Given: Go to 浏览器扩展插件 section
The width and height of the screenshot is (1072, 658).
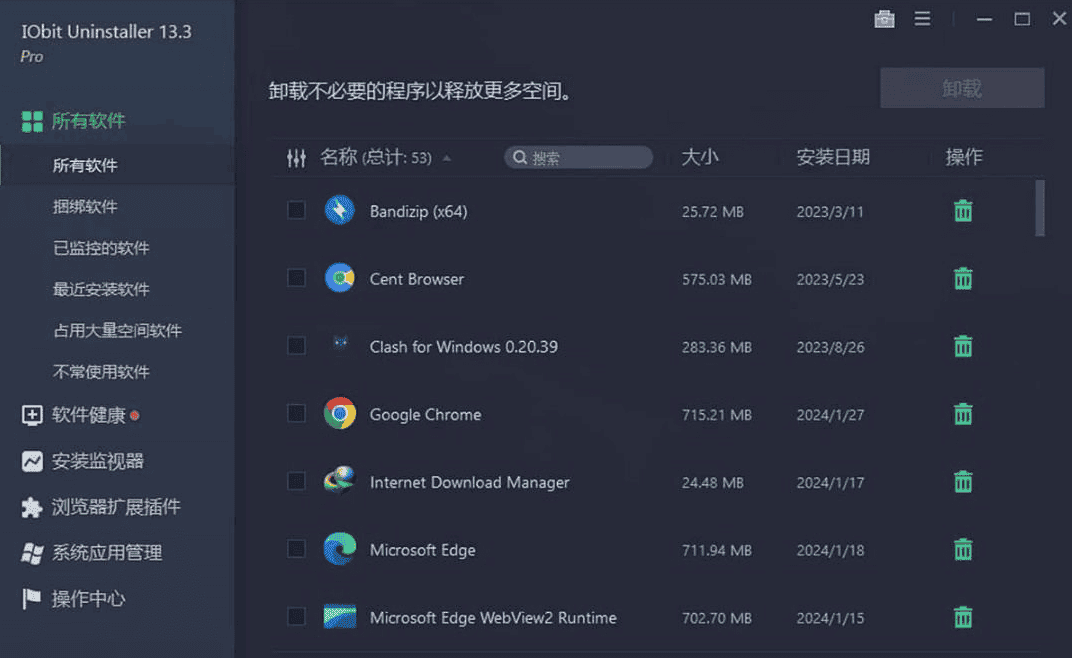Looking at the screenshot, I should pyautogui.click(x=116, y=507).
